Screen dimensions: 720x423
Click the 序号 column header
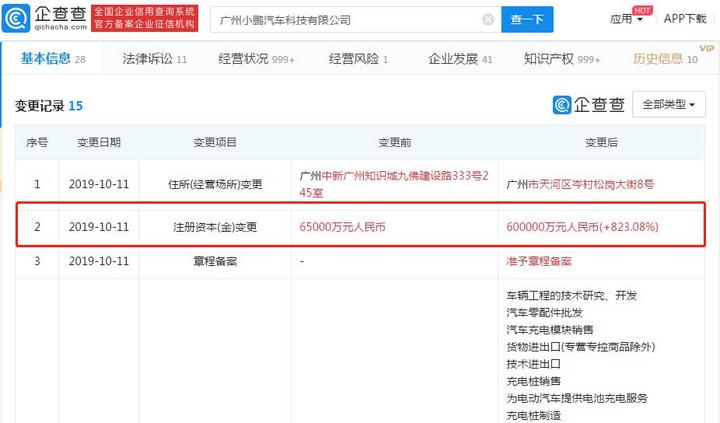[37, 142]
